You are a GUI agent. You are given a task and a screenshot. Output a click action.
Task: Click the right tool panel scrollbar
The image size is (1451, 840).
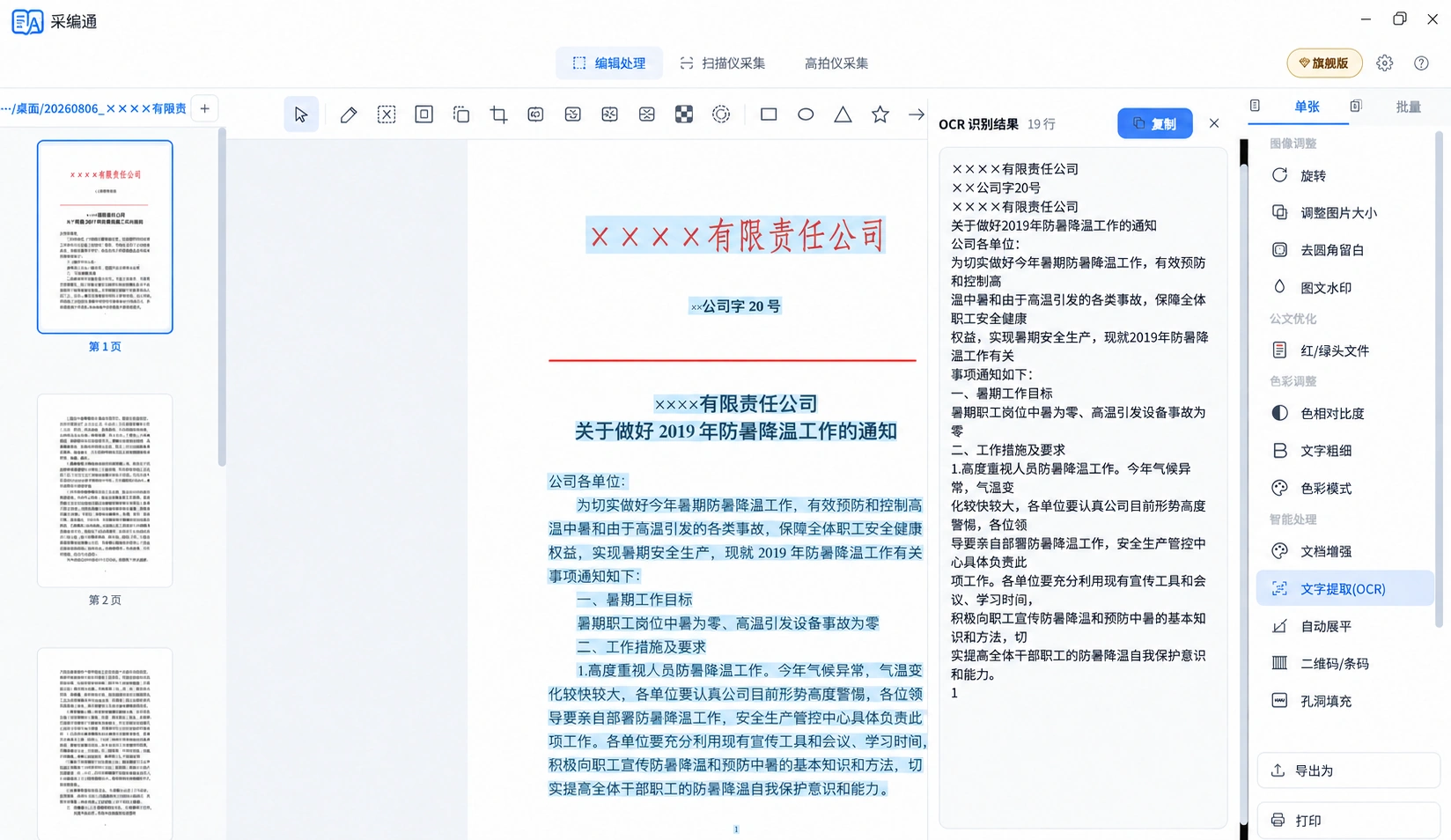[x=1439, y=379]
